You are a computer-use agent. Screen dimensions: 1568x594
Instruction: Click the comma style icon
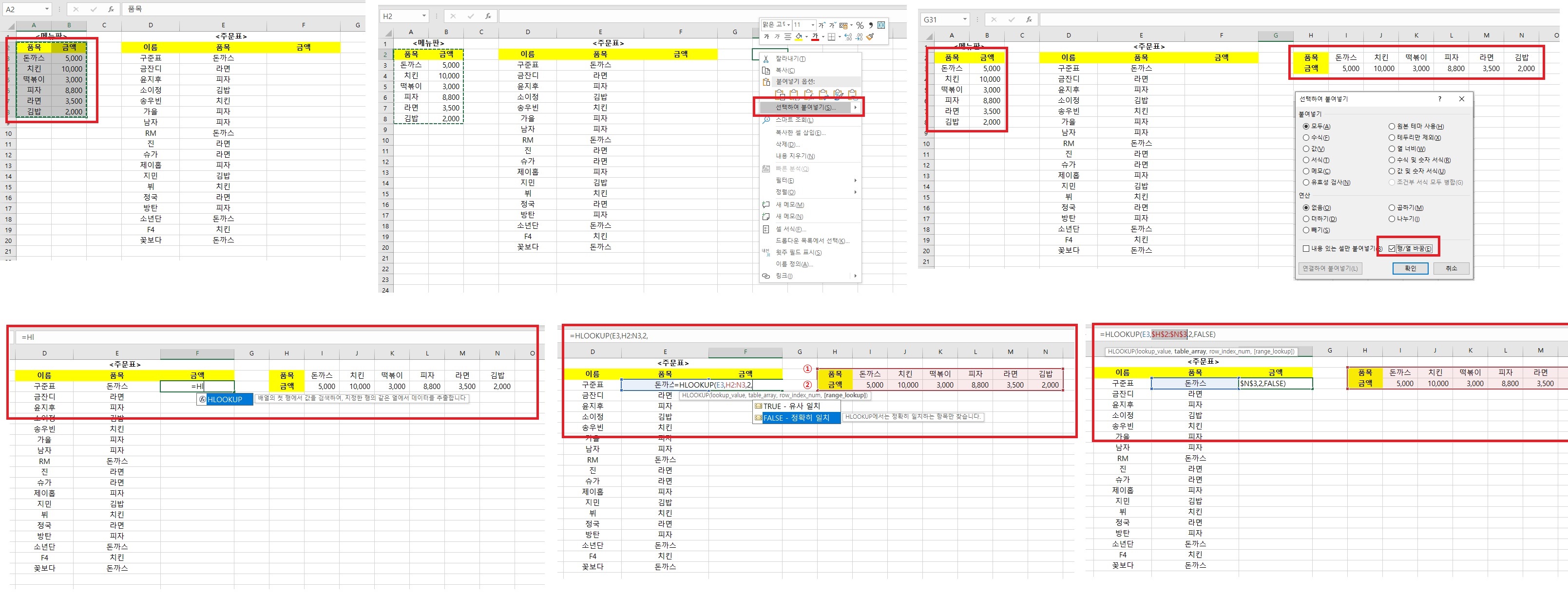coord(871,25)
